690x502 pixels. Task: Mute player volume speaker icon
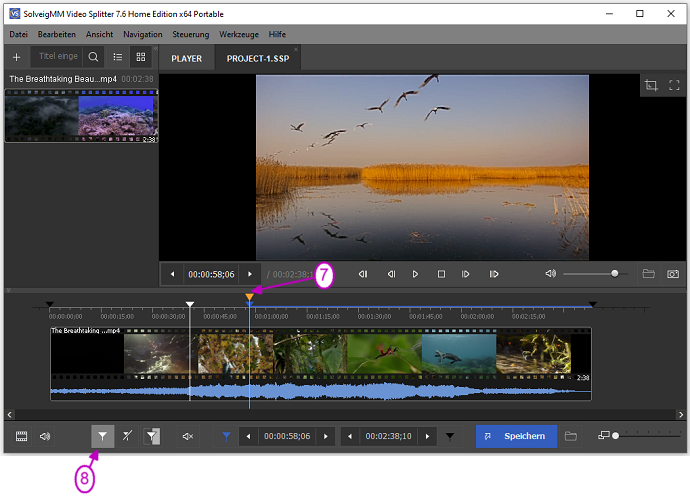[551, 274]
